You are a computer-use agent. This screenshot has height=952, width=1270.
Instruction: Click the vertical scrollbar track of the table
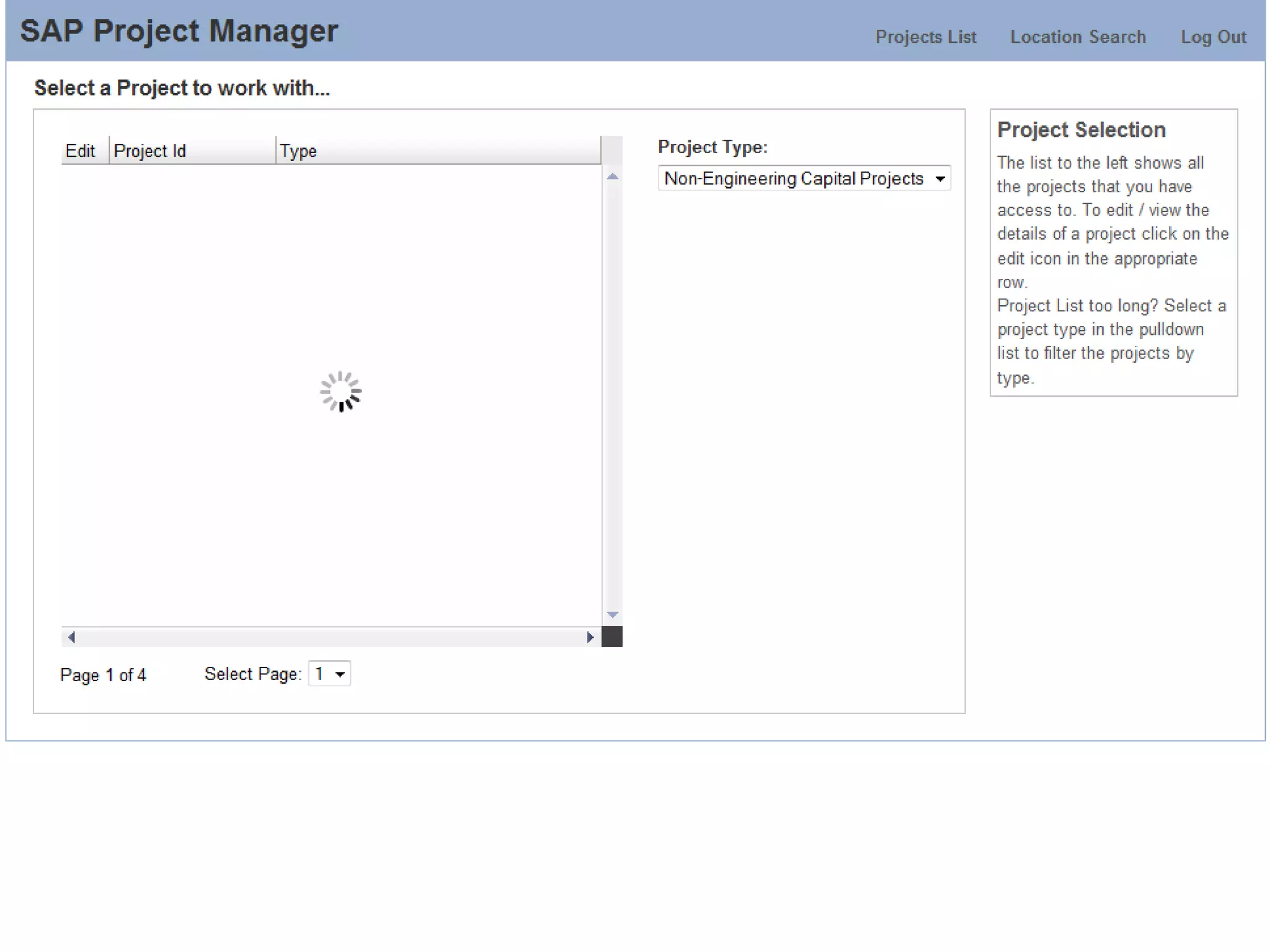coord(612,397)
